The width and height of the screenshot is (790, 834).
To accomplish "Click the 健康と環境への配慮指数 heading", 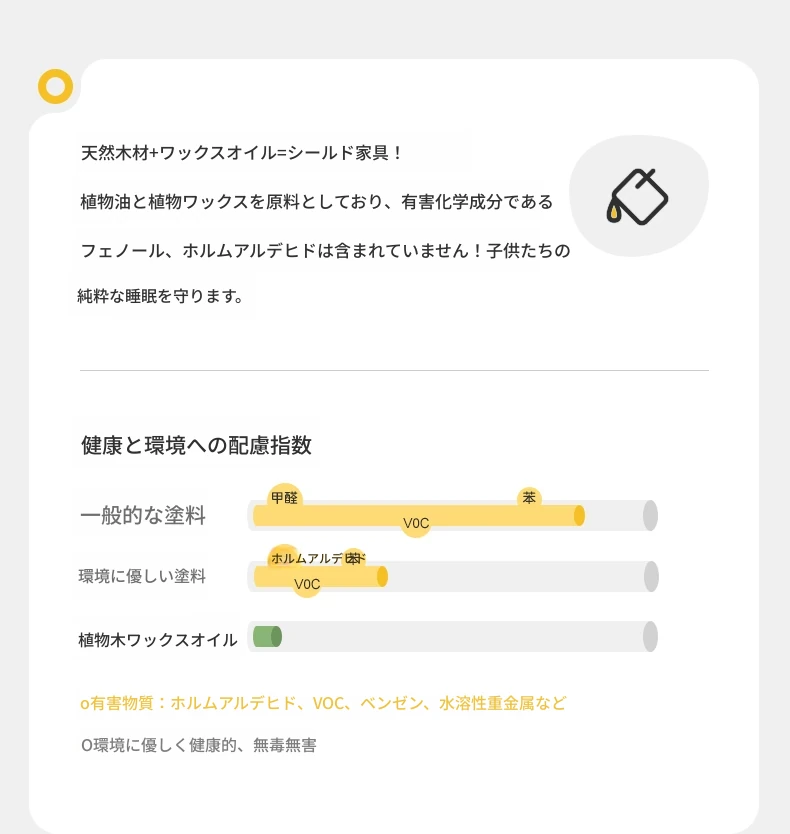I will [196, 445].
